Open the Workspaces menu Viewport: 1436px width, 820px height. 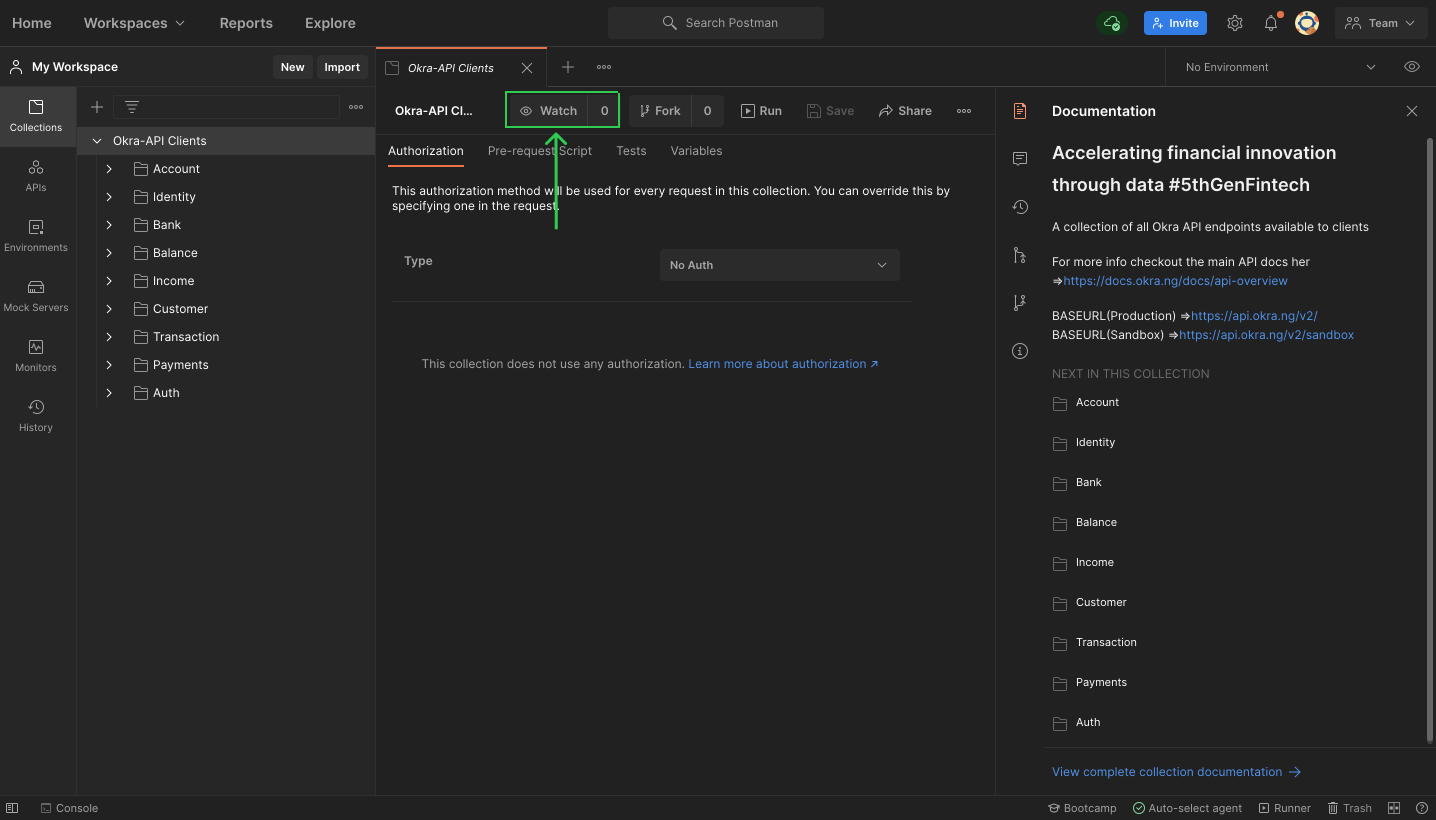pyautogui.click(x=134, y=23)
